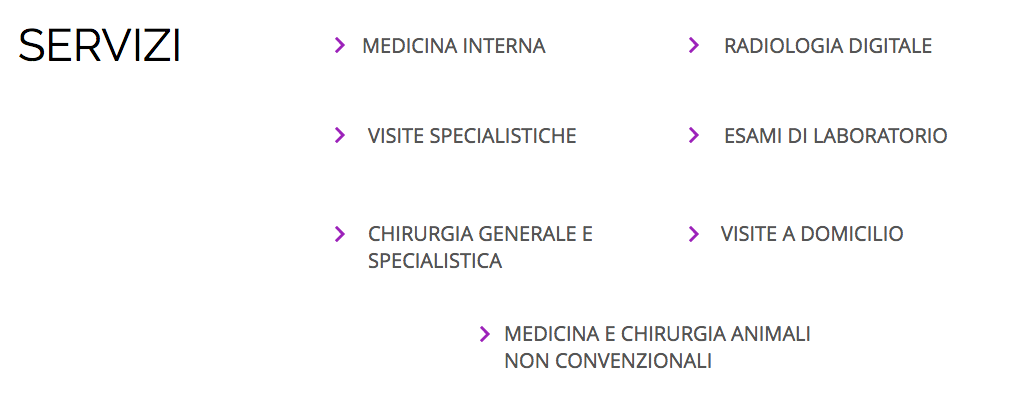This screenshot has height=420, width=1013.
Task: Open the Radiologia Digitale service link
Action: 827,46
